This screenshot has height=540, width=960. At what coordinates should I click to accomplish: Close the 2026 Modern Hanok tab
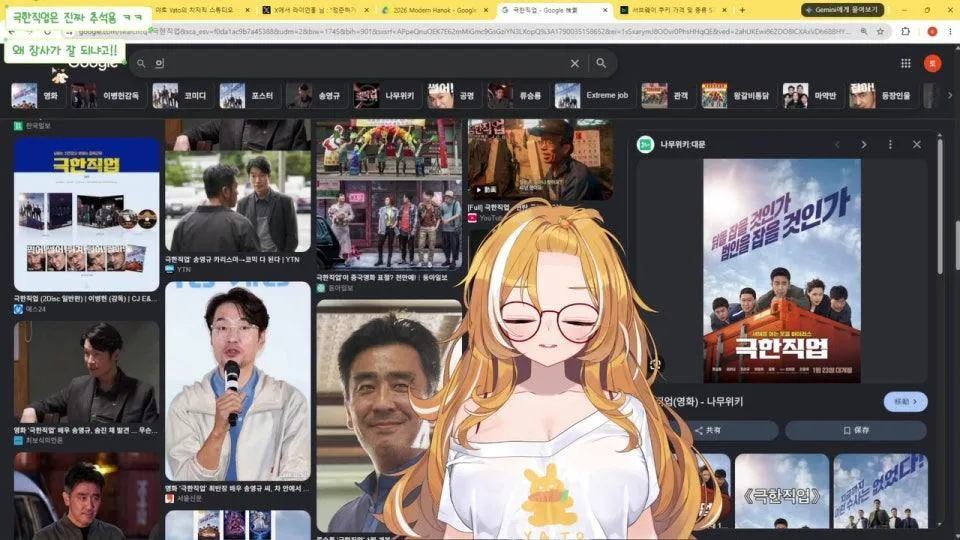point(486,10)
